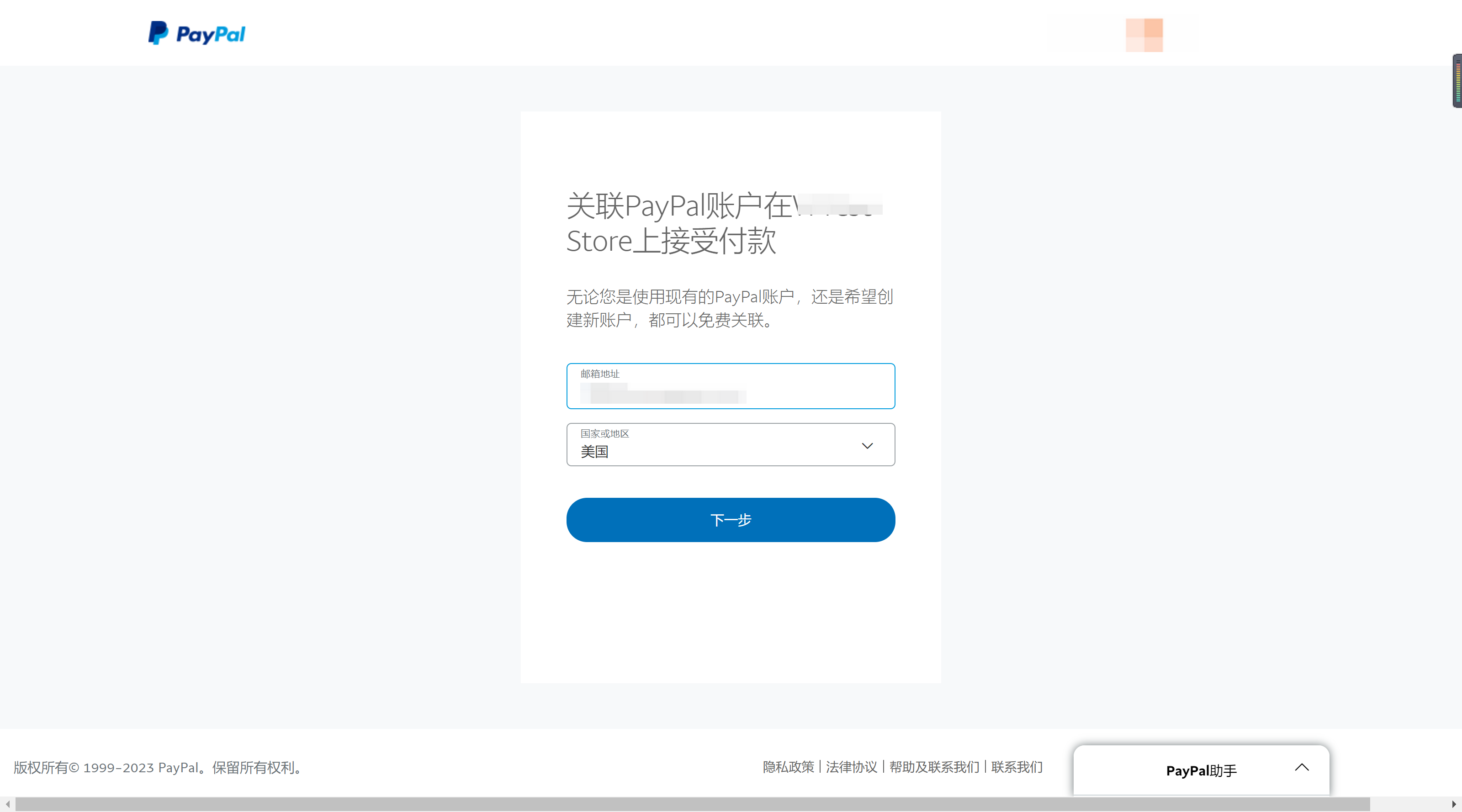Expand the PayPal助手 assistant panel

click(1201, 770)
